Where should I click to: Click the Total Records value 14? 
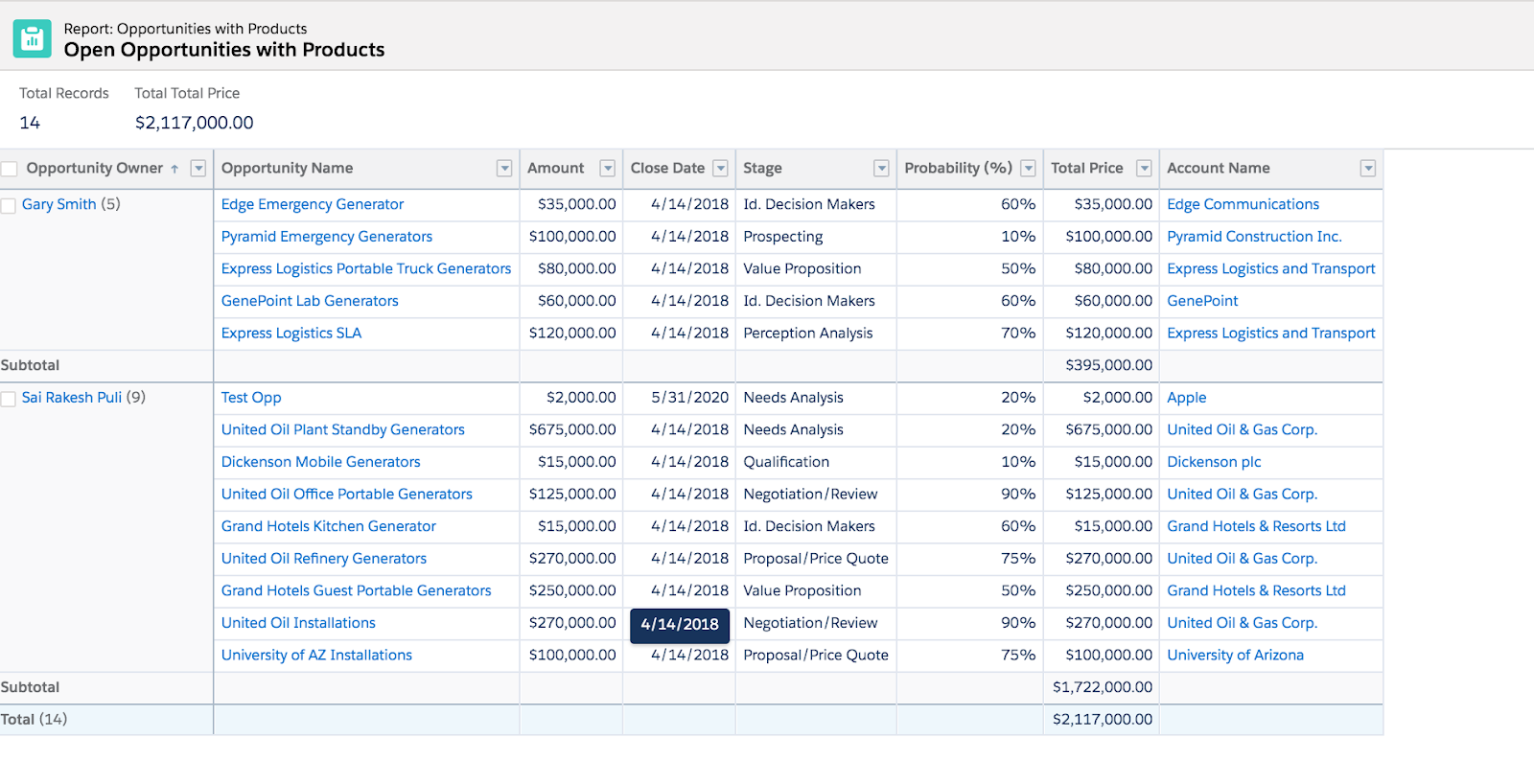30,123
